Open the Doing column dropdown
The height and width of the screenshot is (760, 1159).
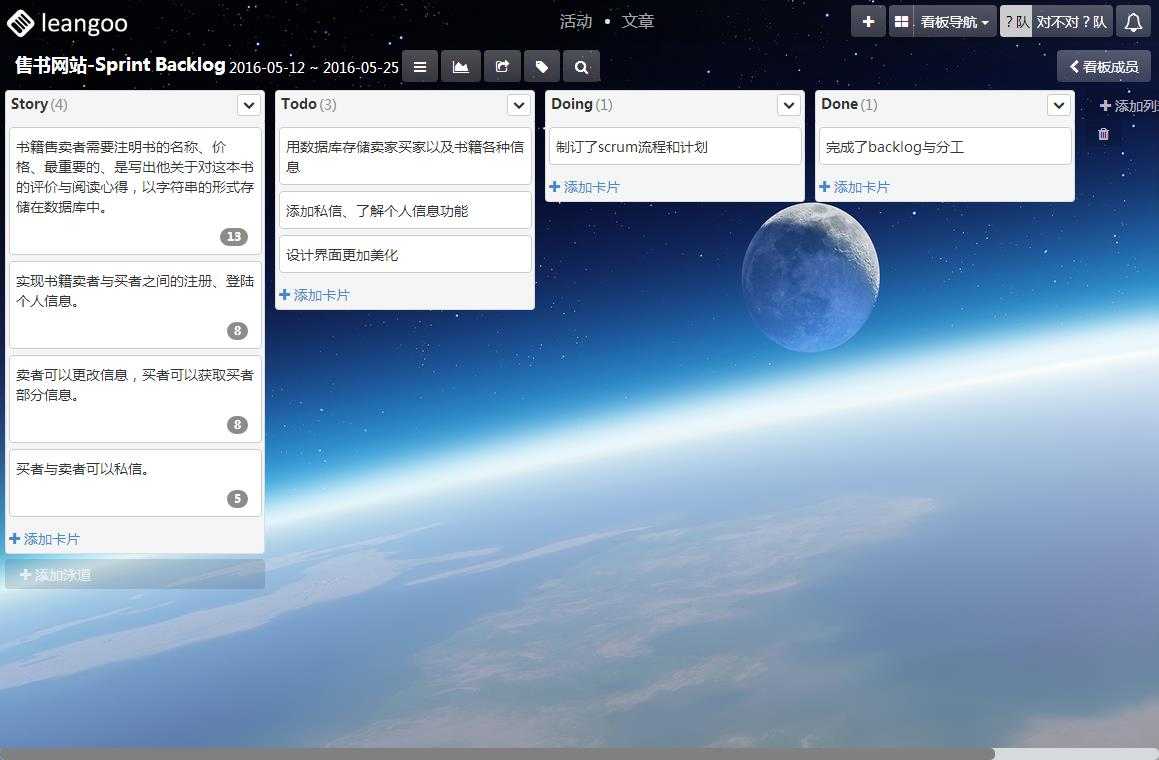point(789,104)
